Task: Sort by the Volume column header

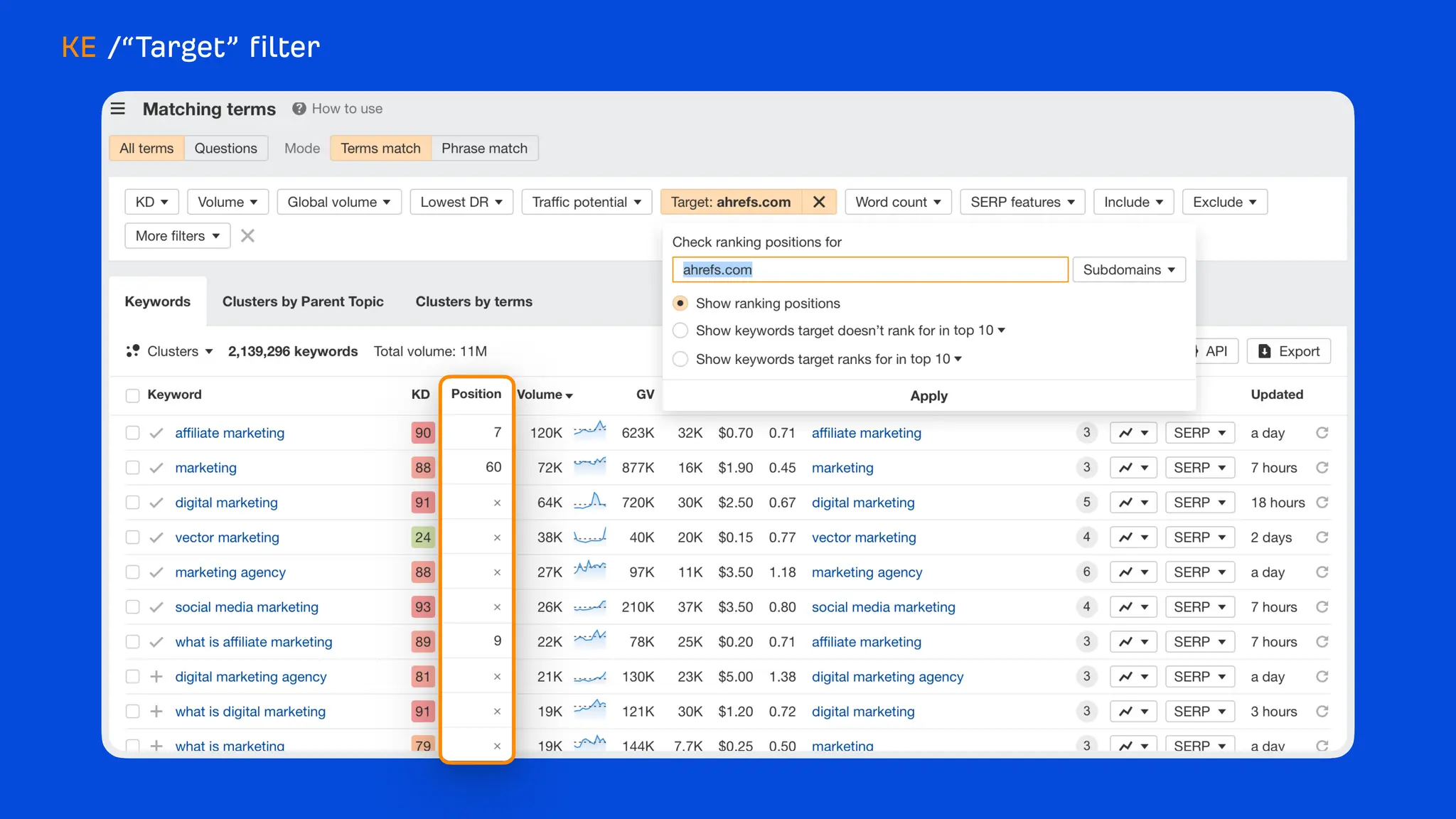Action: click(545, 395)
